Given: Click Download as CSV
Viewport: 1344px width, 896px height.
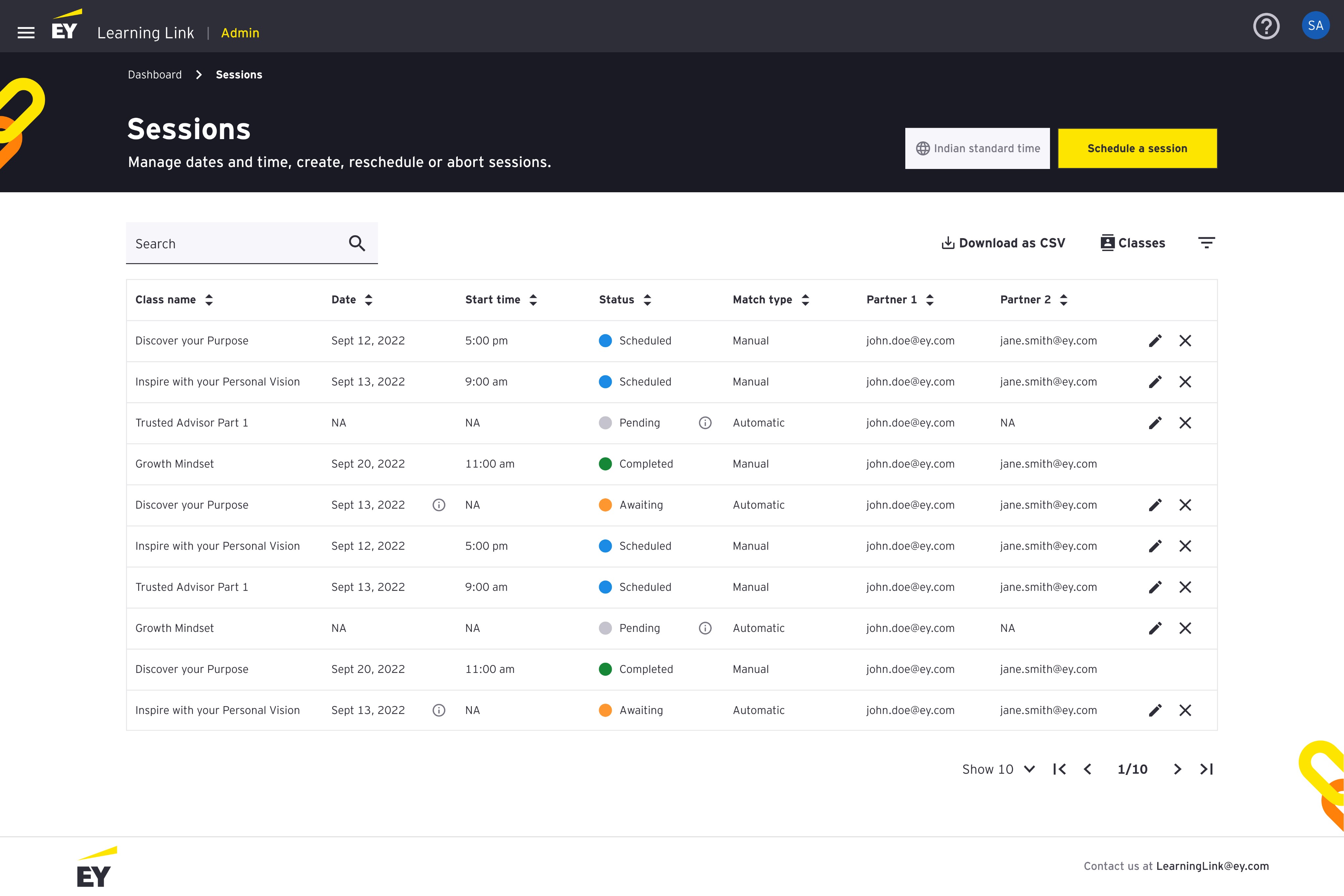Looking at the screenshot, I should 1003,243.
